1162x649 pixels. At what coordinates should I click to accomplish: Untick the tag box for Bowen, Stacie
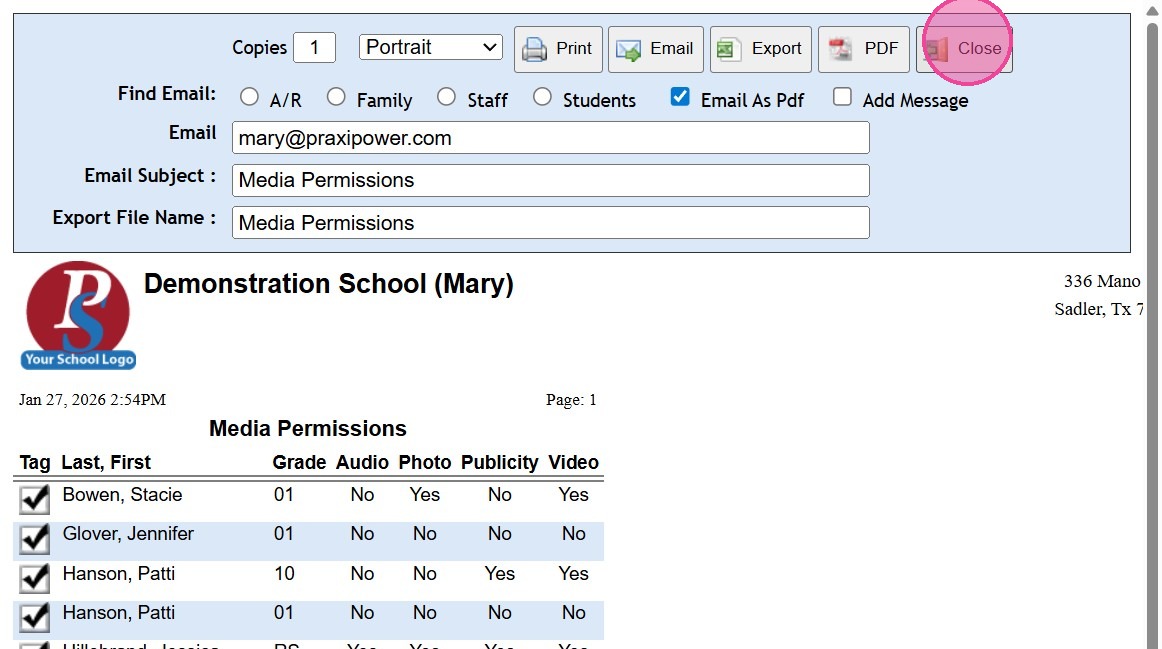tap(35, 499)
